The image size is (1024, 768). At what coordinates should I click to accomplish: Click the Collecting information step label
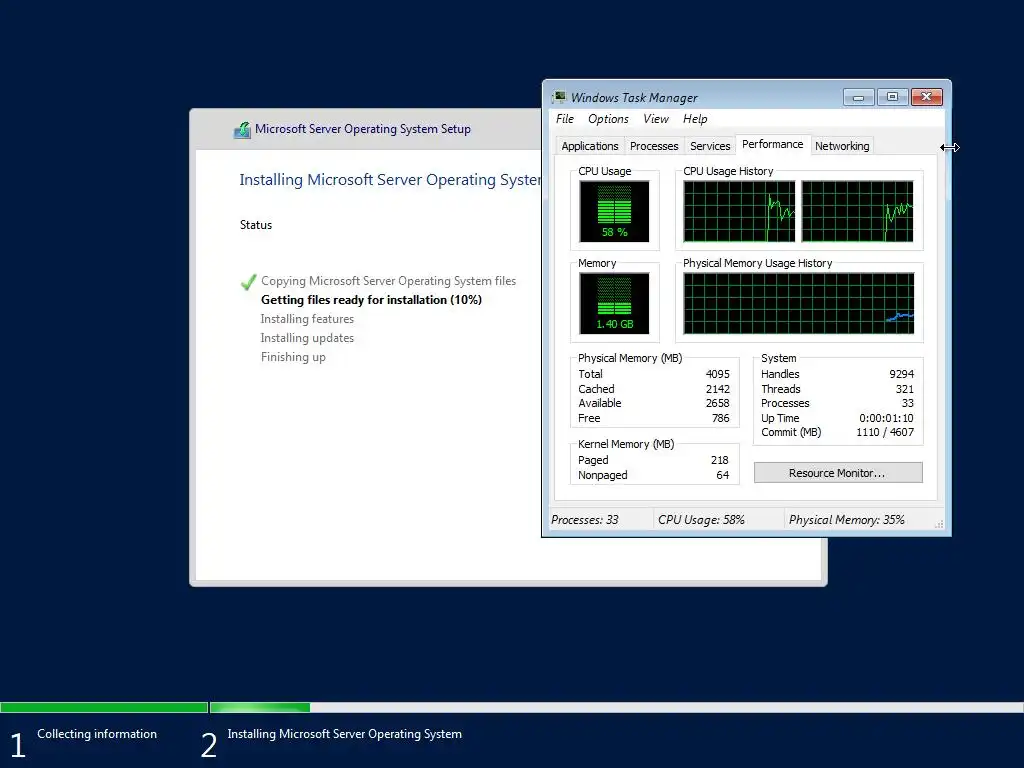coord(97,734)
